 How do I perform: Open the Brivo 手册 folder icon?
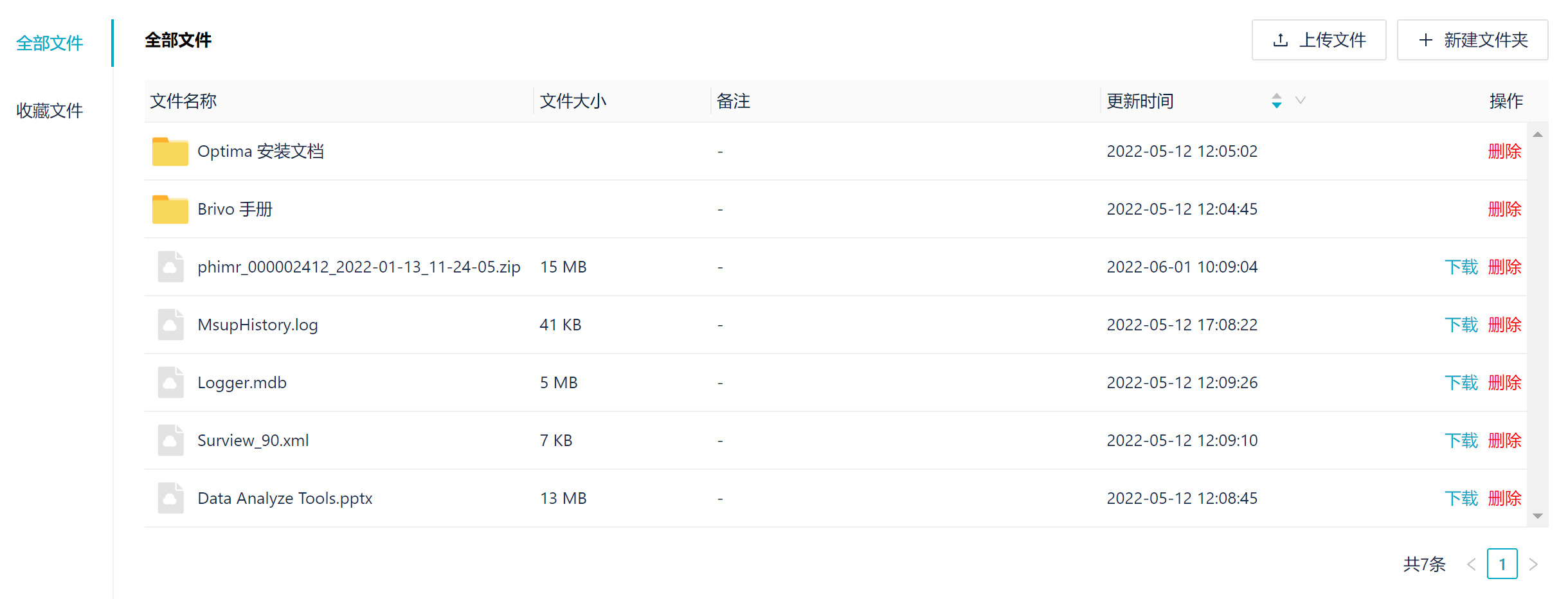click(170, 210)
